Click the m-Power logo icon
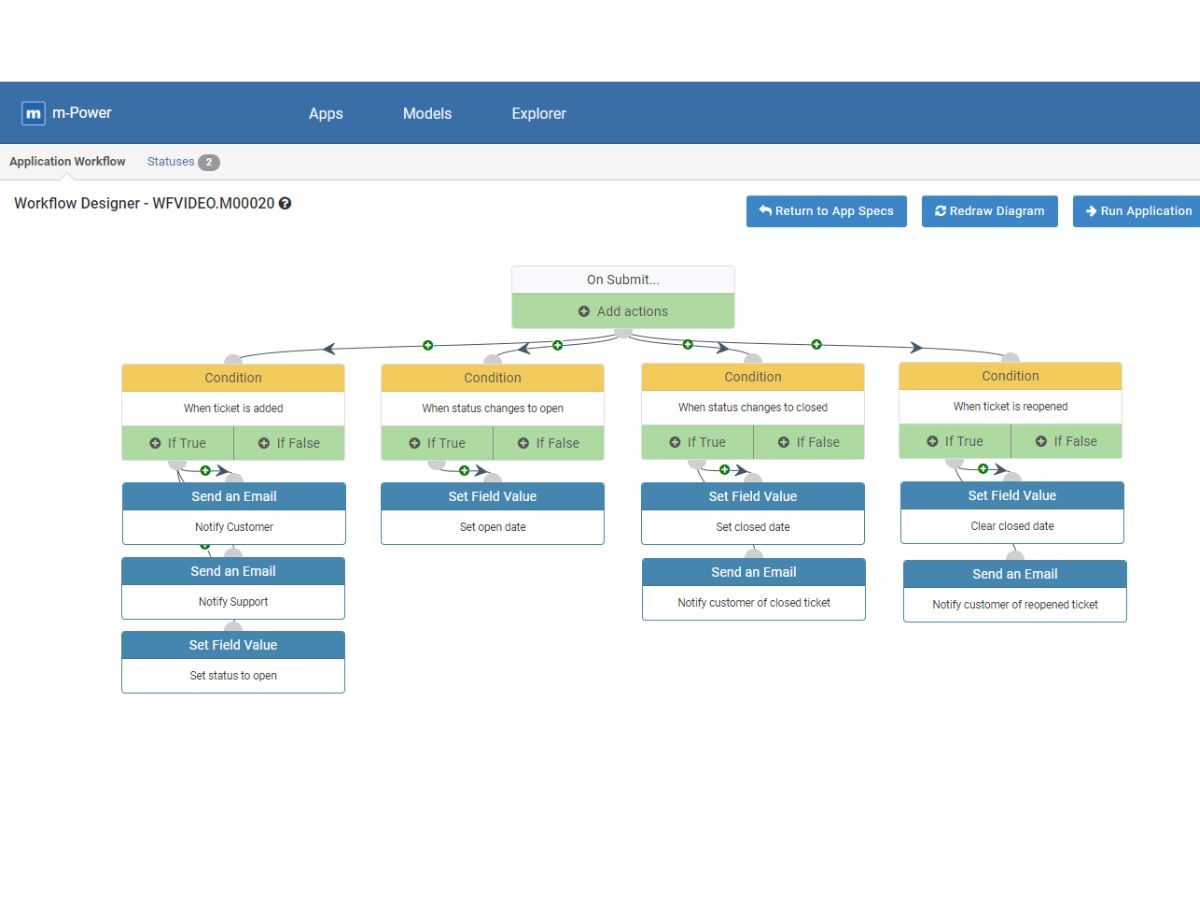 point(34,113)
